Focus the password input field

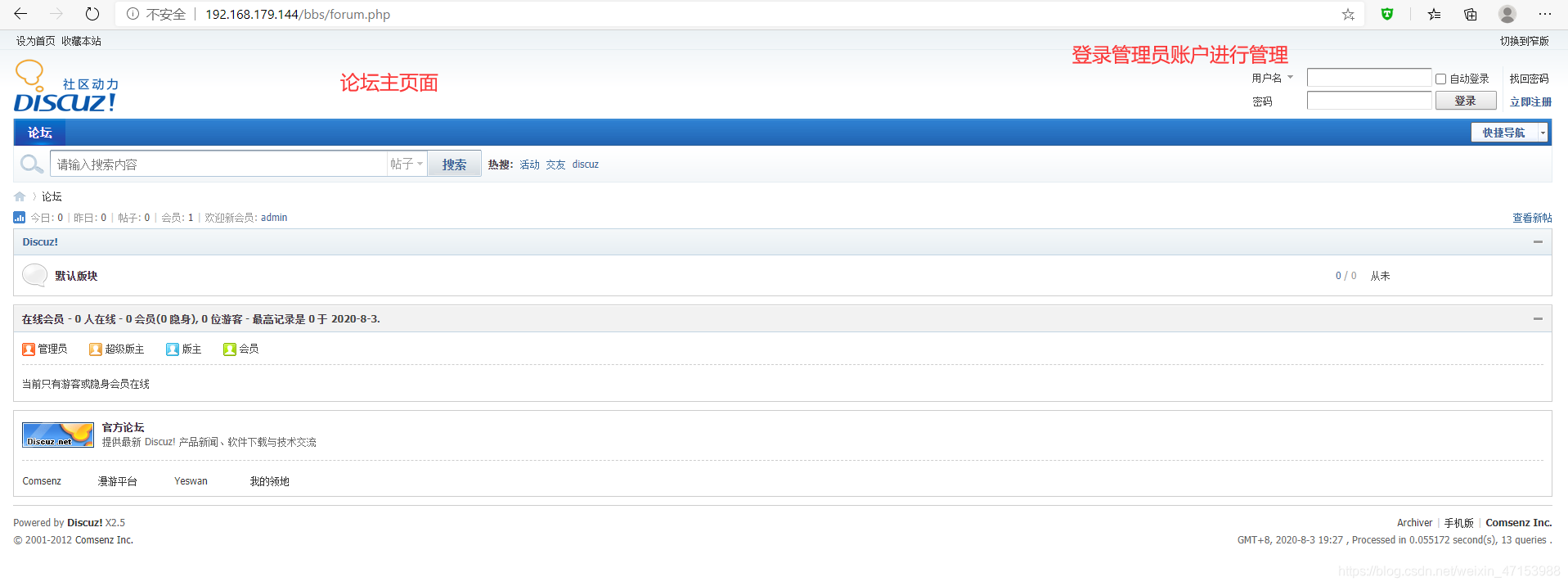[1369, 101]
